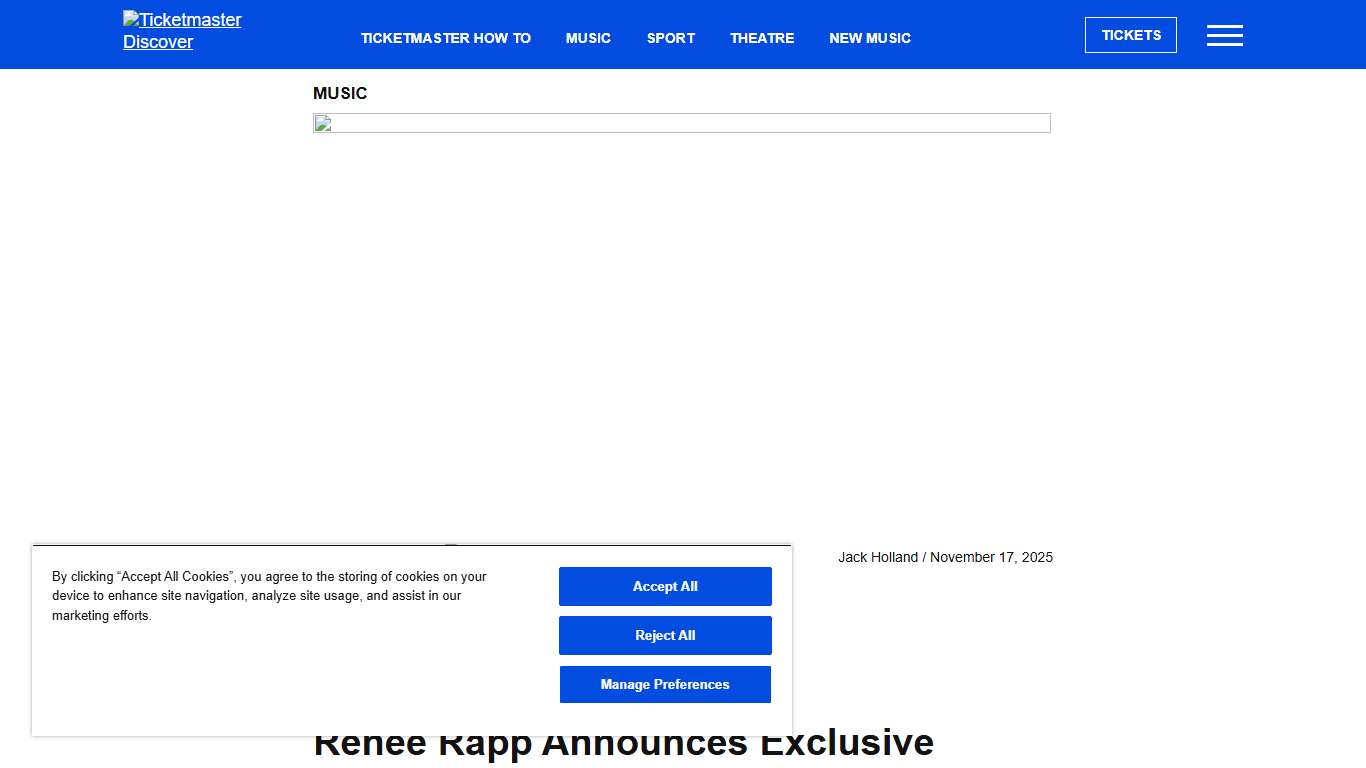Screen dimensions: 1366x768
Task: Click the TICKETS button in the header
Action: coord(1130,34)
